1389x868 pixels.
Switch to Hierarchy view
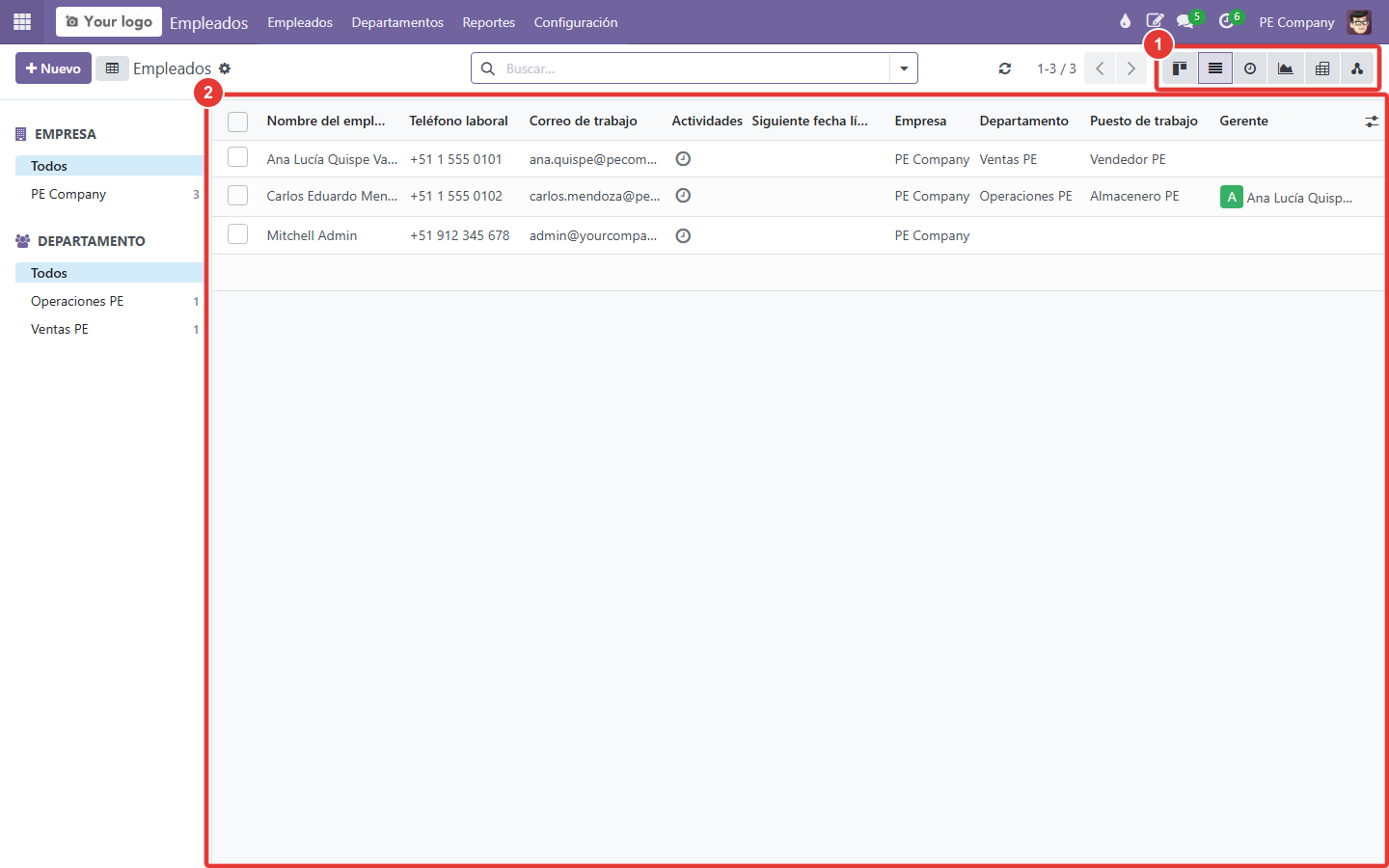tap(1357, 68)
